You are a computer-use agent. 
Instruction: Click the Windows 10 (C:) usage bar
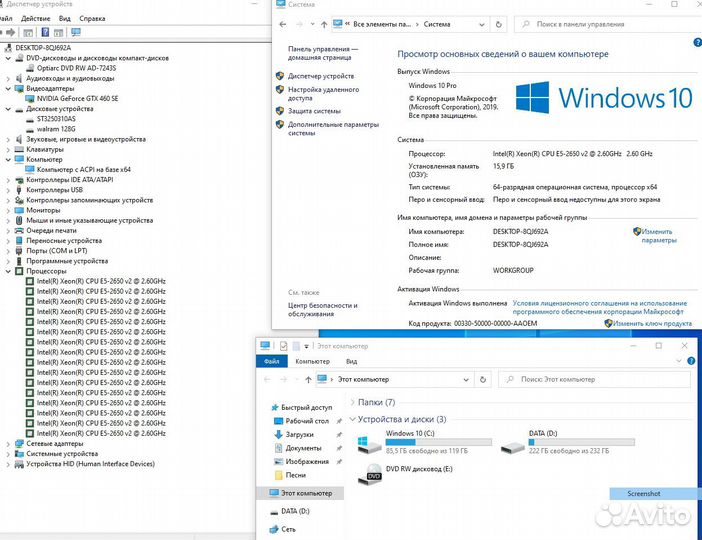(439, 442)
